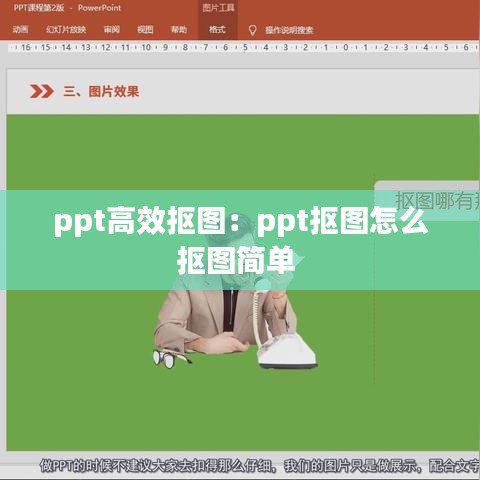Open the 帮助 tab
480x480 pixels.
point(179,30)
